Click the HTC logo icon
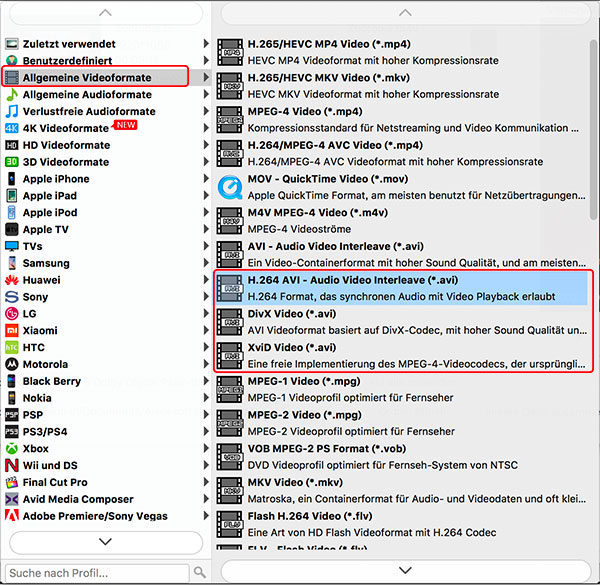This screenshot has width=600, height=585. pyautogui.click(x=12, y=347)
